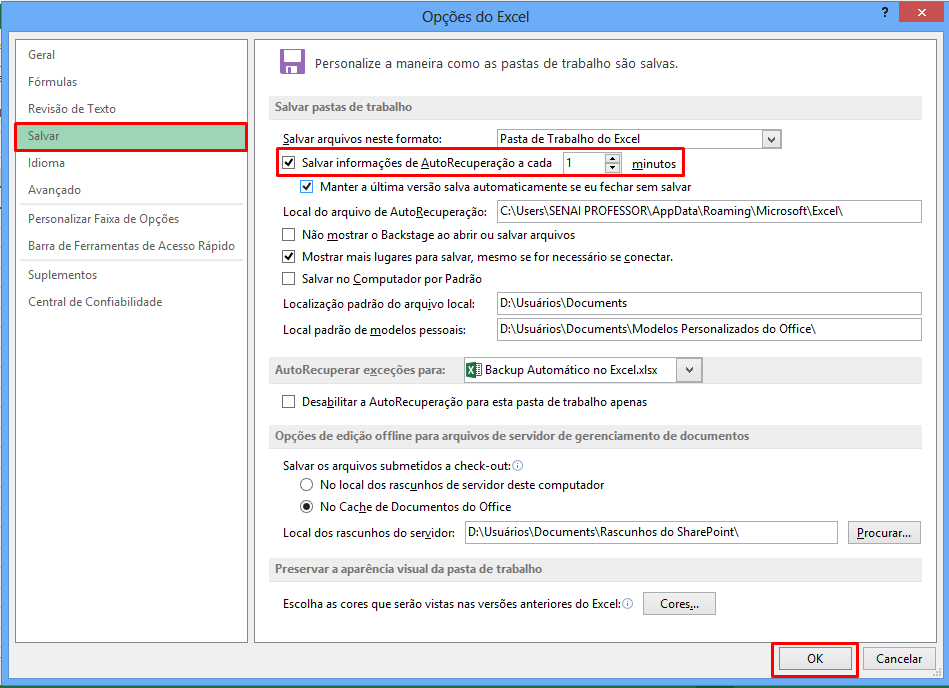
Task: Select Central de Confiabilidade in sidebar
Action: pos(94,301)
